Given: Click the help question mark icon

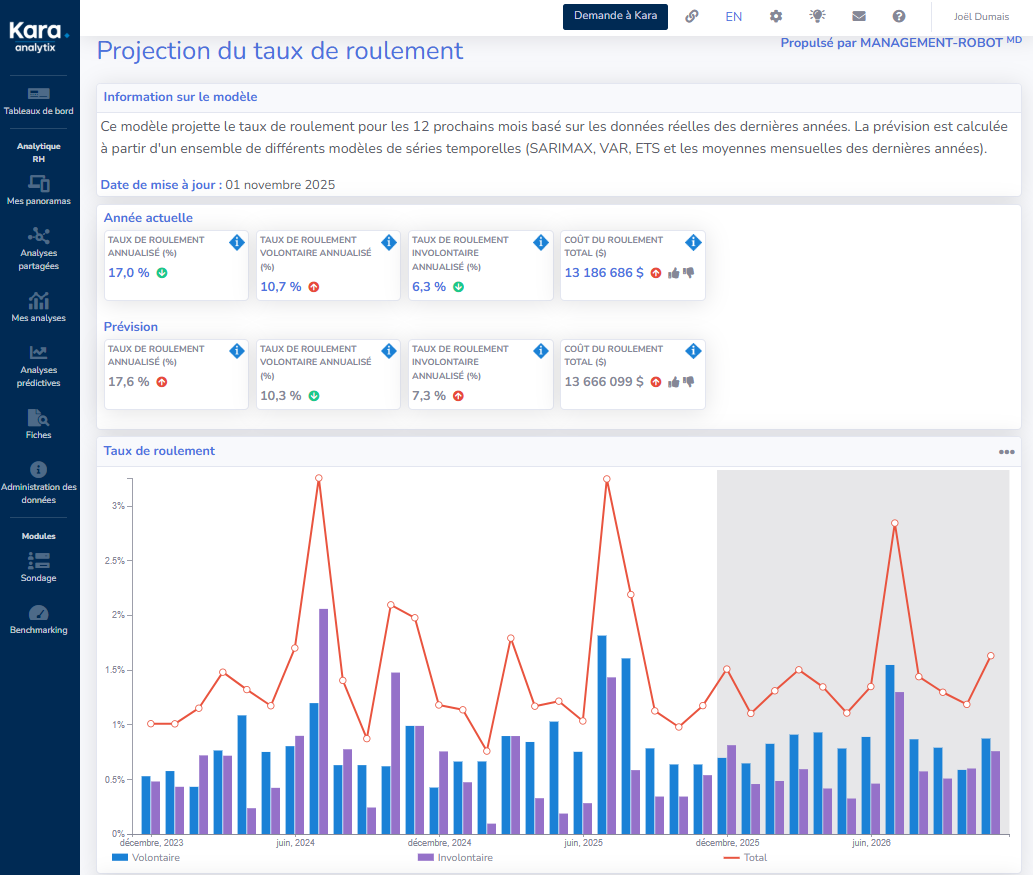Looking at the screenshot, I should (899, 16).
